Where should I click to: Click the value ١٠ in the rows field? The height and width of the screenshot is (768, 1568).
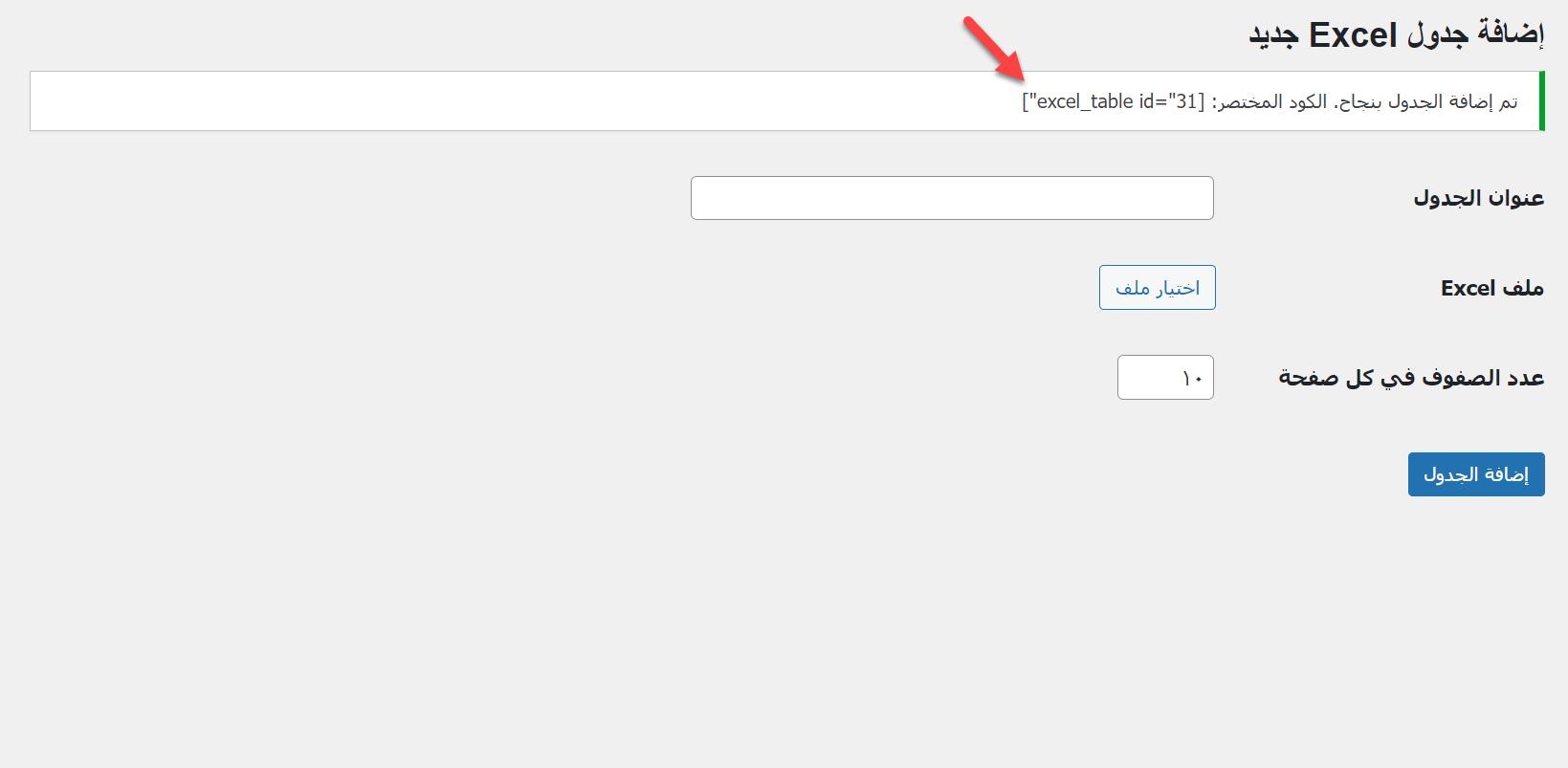pos(1192,379)
